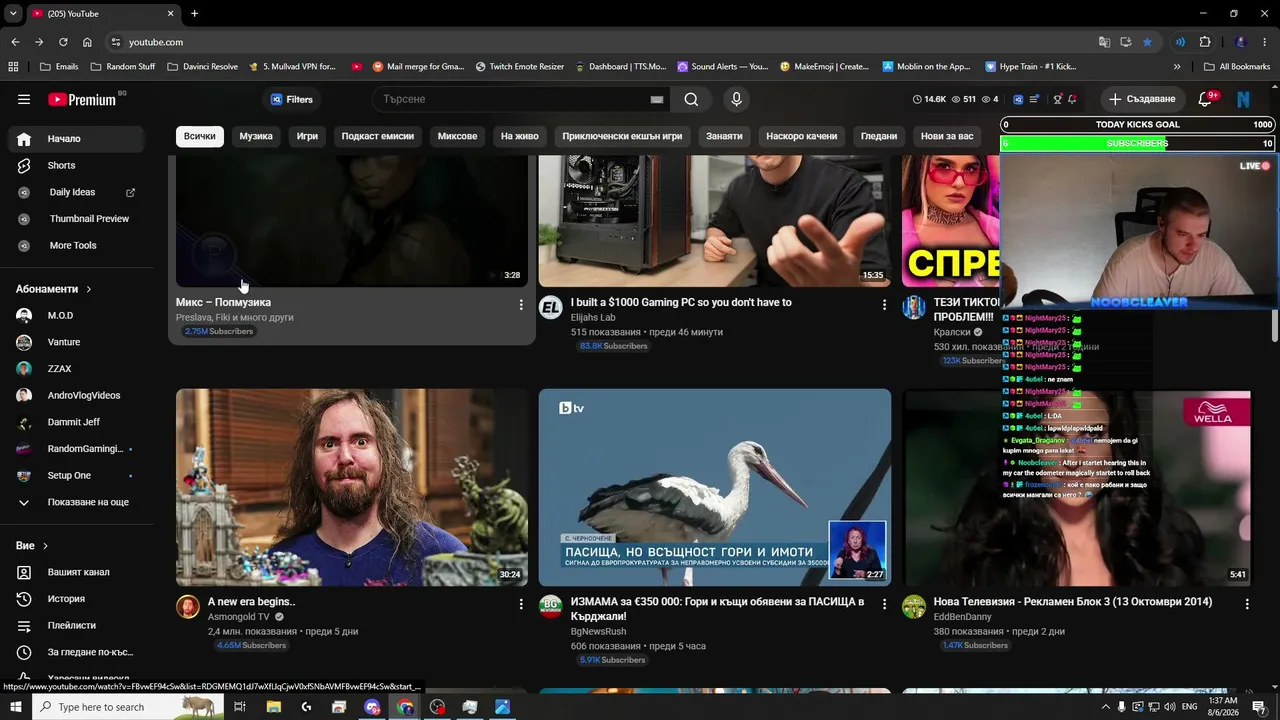Open the AndroVlogVideos subscription channel
The image size is (1280, 720).
coord(78,395)
